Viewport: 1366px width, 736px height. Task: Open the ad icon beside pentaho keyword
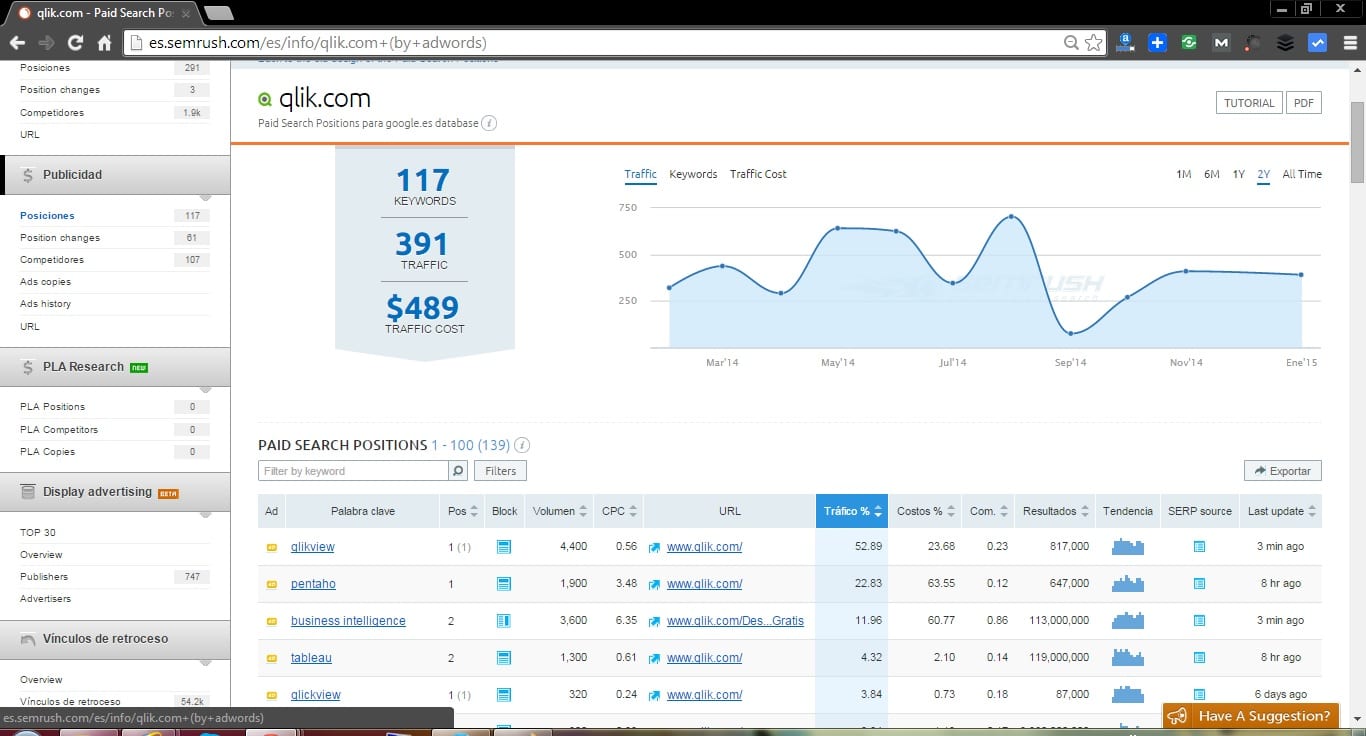pos(271,584)
